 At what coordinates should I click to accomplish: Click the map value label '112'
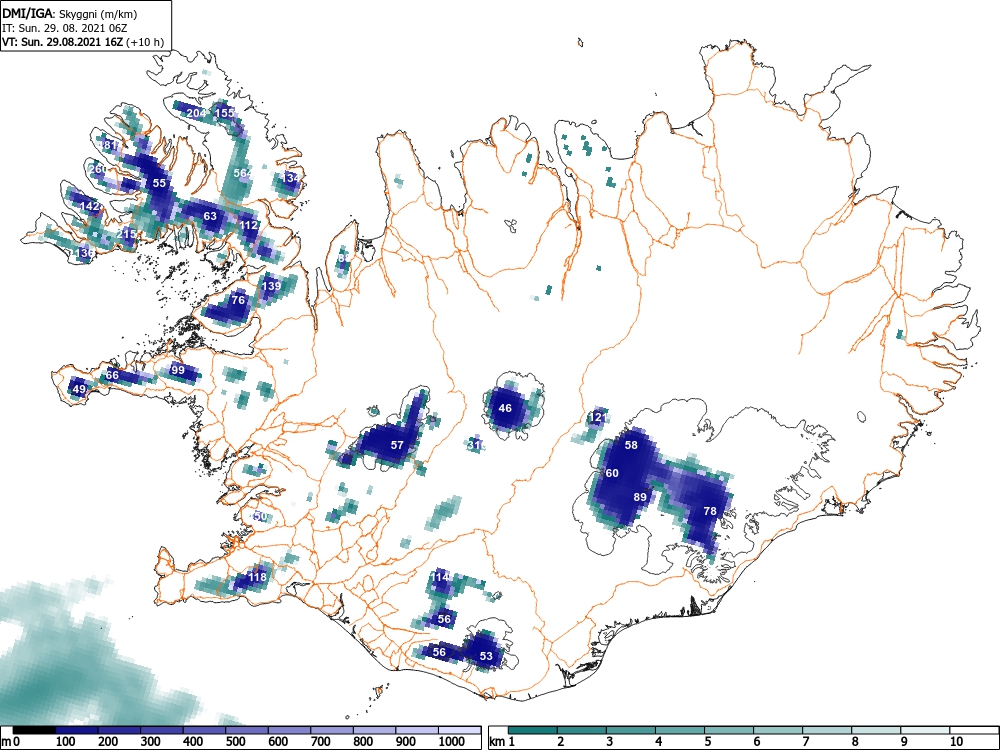(249, 225)
